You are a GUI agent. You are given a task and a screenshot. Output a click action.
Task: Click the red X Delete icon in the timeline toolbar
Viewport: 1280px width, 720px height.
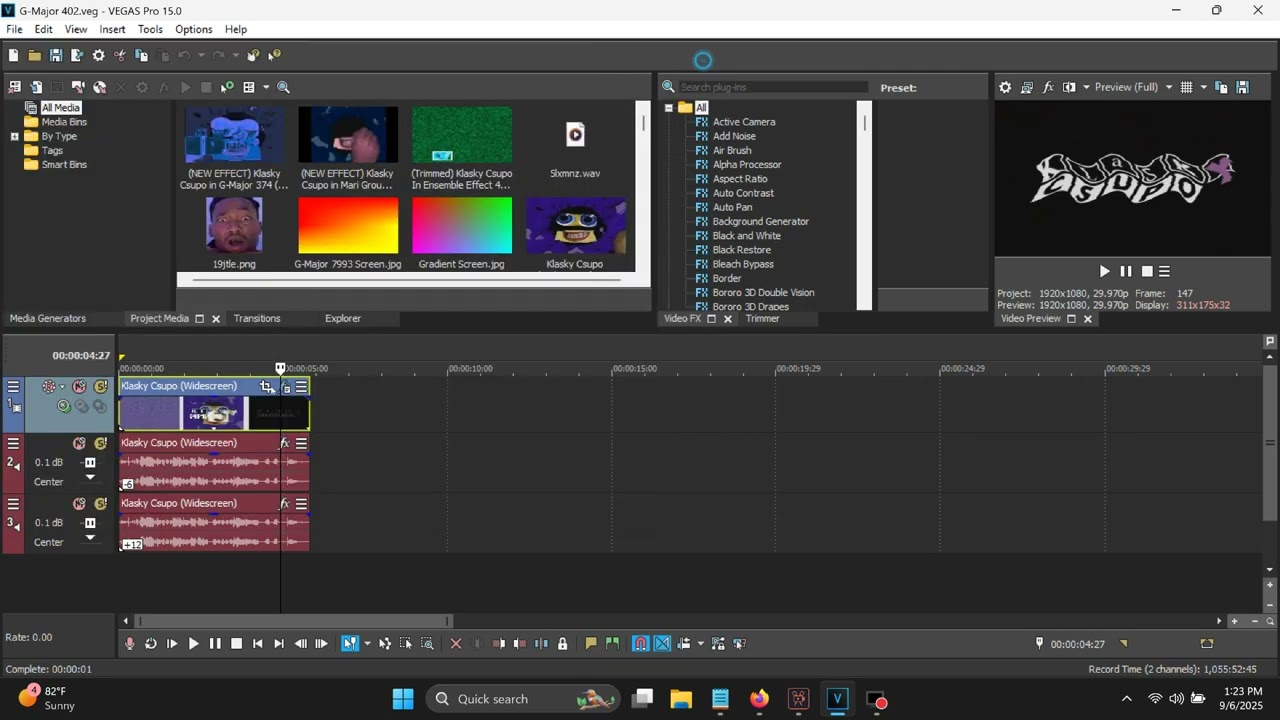click(456, 644)
